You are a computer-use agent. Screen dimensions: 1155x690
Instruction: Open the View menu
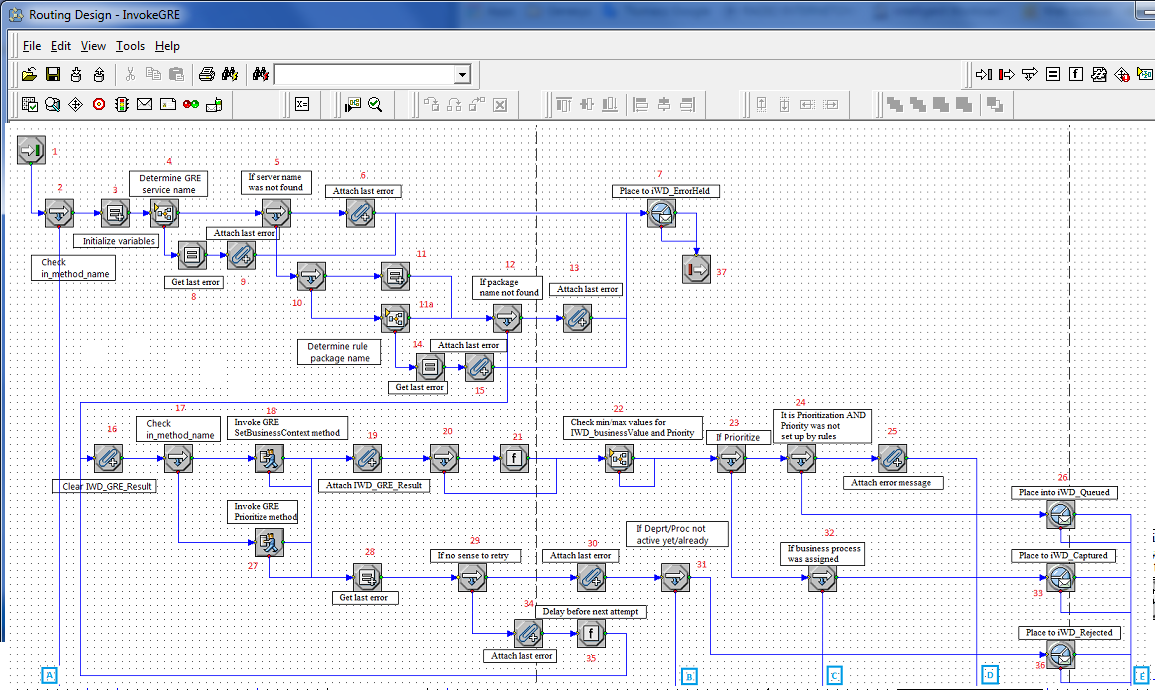tap(93, 46)
